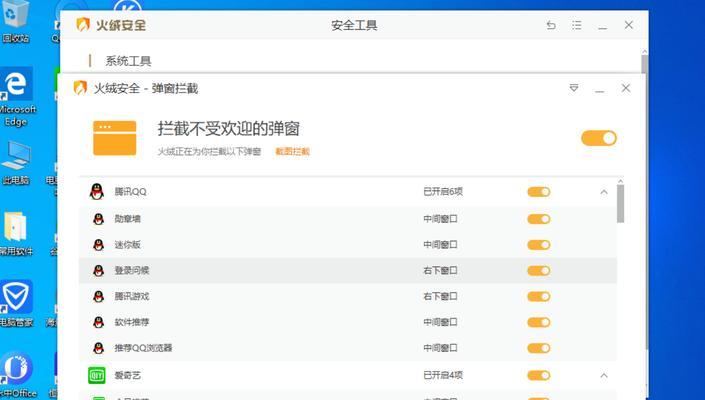Click the penguin icon beside 迷你版
Viewport: 705px width, 400px height.
[x=98, y=245]
